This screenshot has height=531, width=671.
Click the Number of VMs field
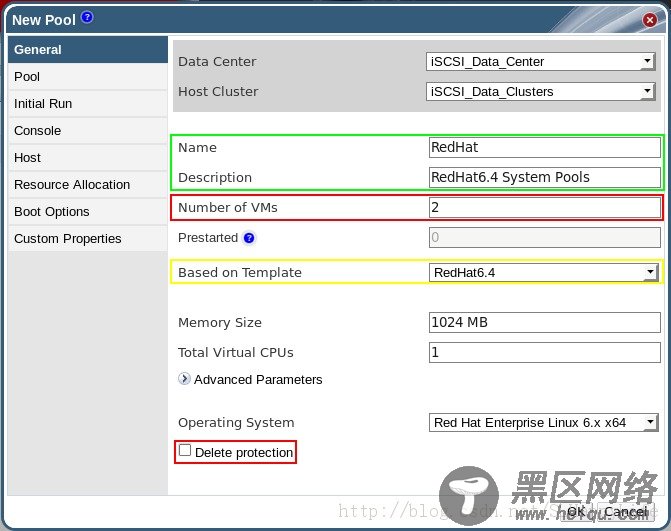[x=545, y=208]
